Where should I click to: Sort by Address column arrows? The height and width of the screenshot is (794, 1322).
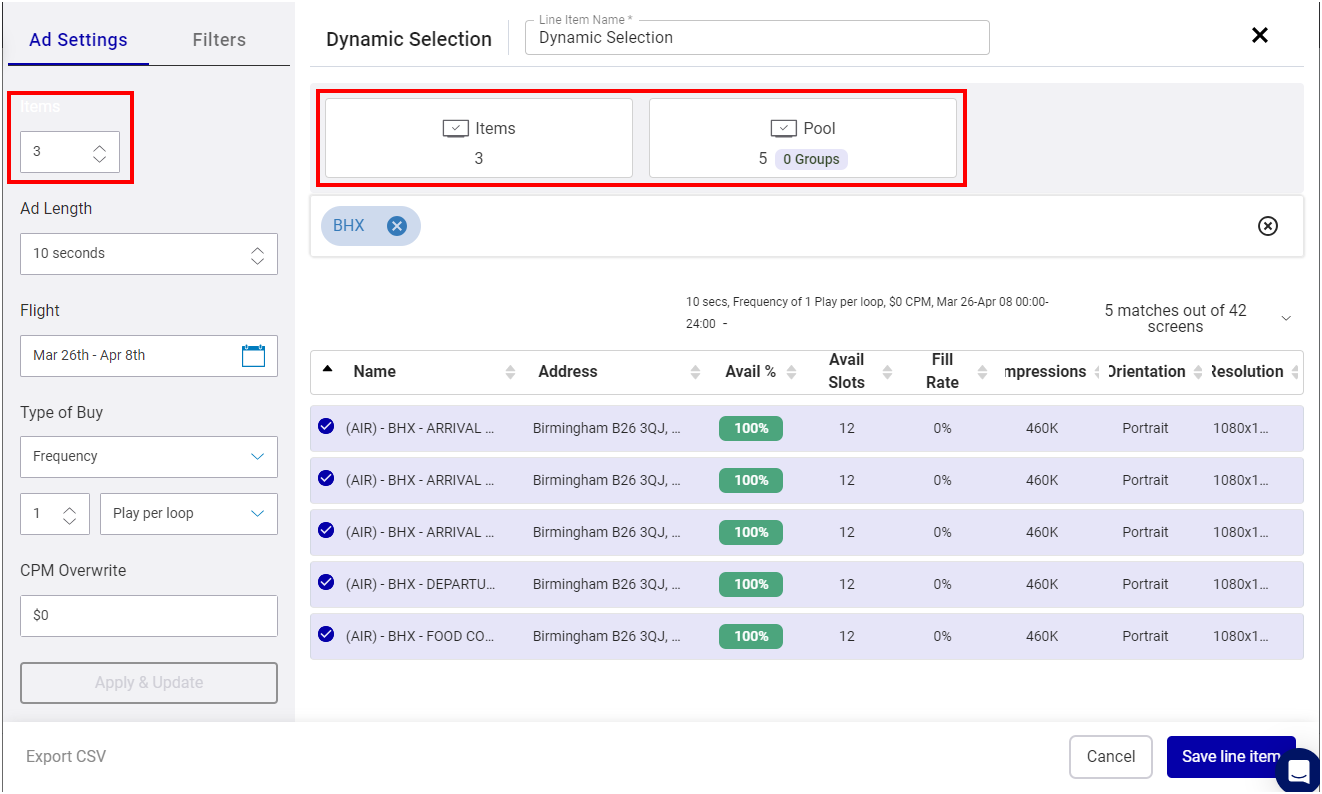point(695,372)
